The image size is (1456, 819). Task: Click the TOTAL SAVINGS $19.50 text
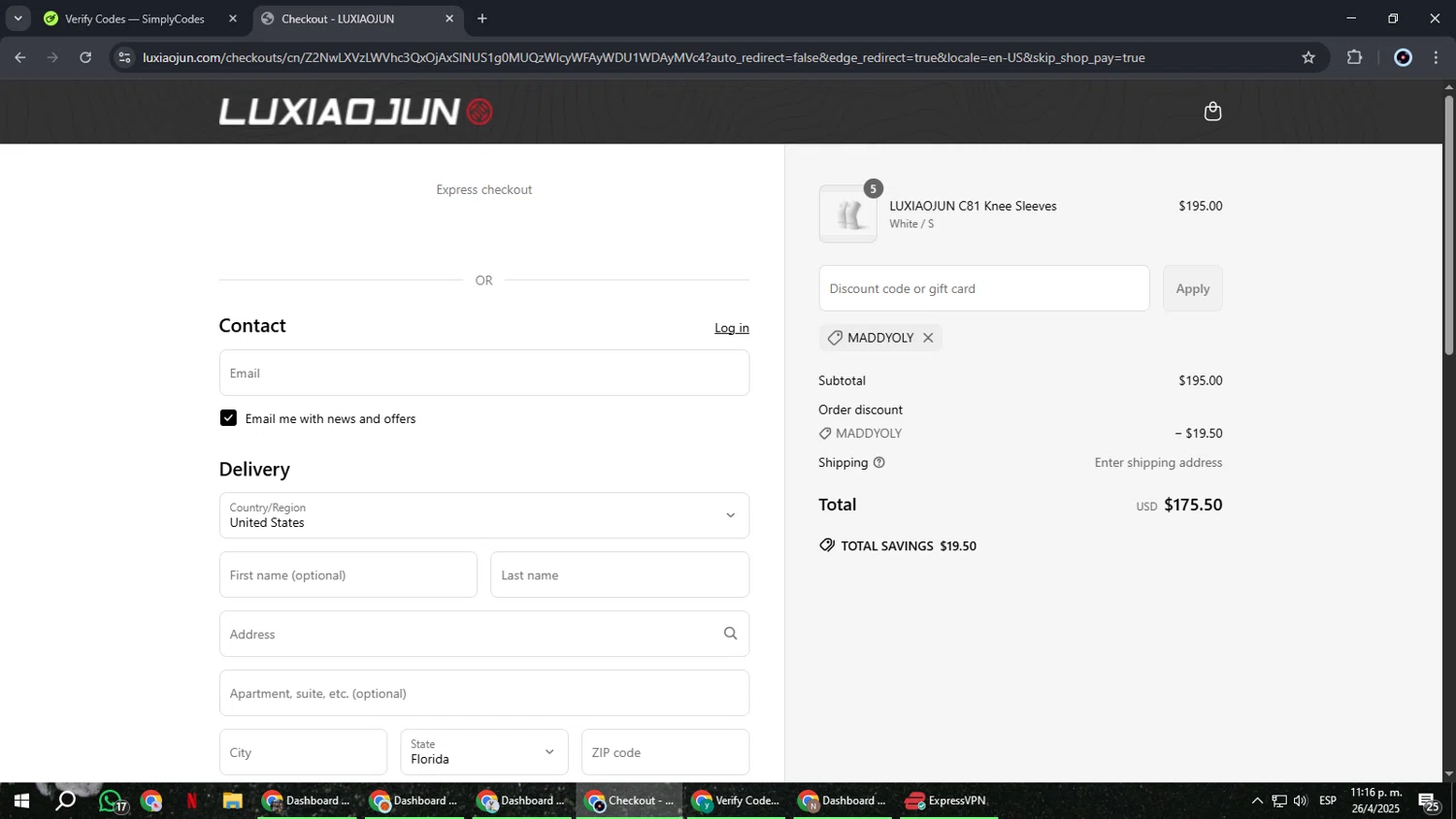[x=909, y=546]
